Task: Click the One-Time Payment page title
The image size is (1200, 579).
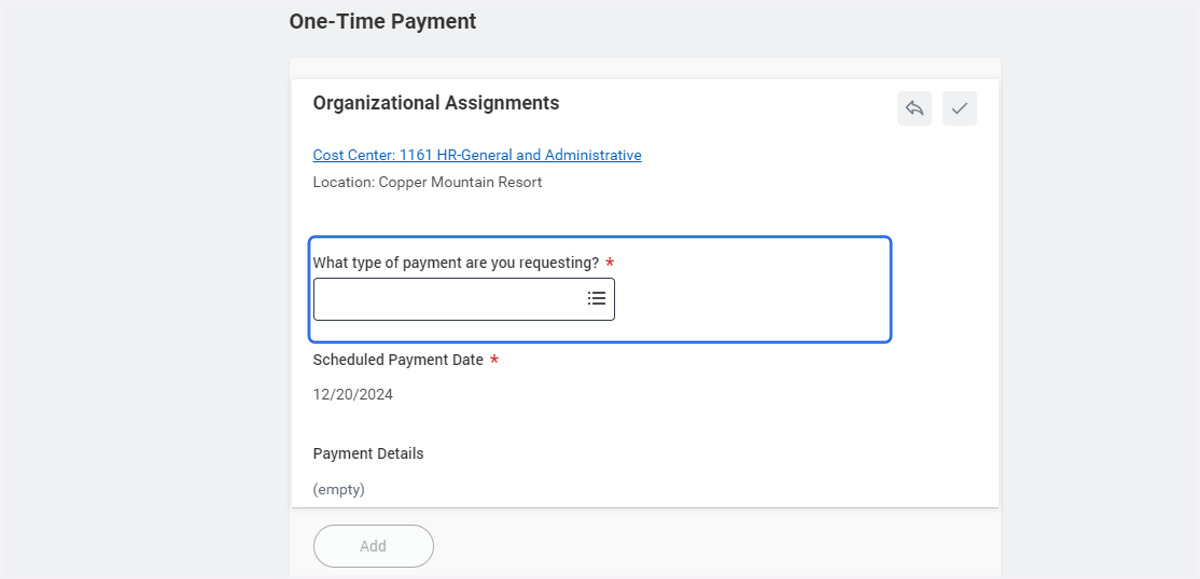Action: 383,21
